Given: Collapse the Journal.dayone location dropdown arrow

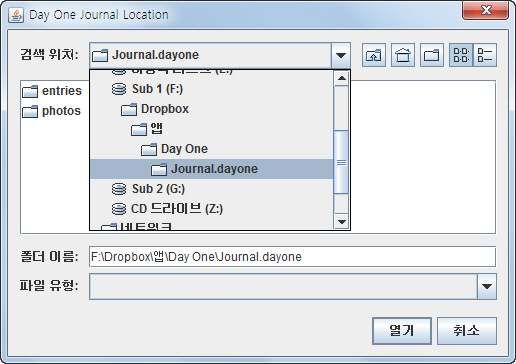Looking at the screenshot, I should tap(341, 55).
